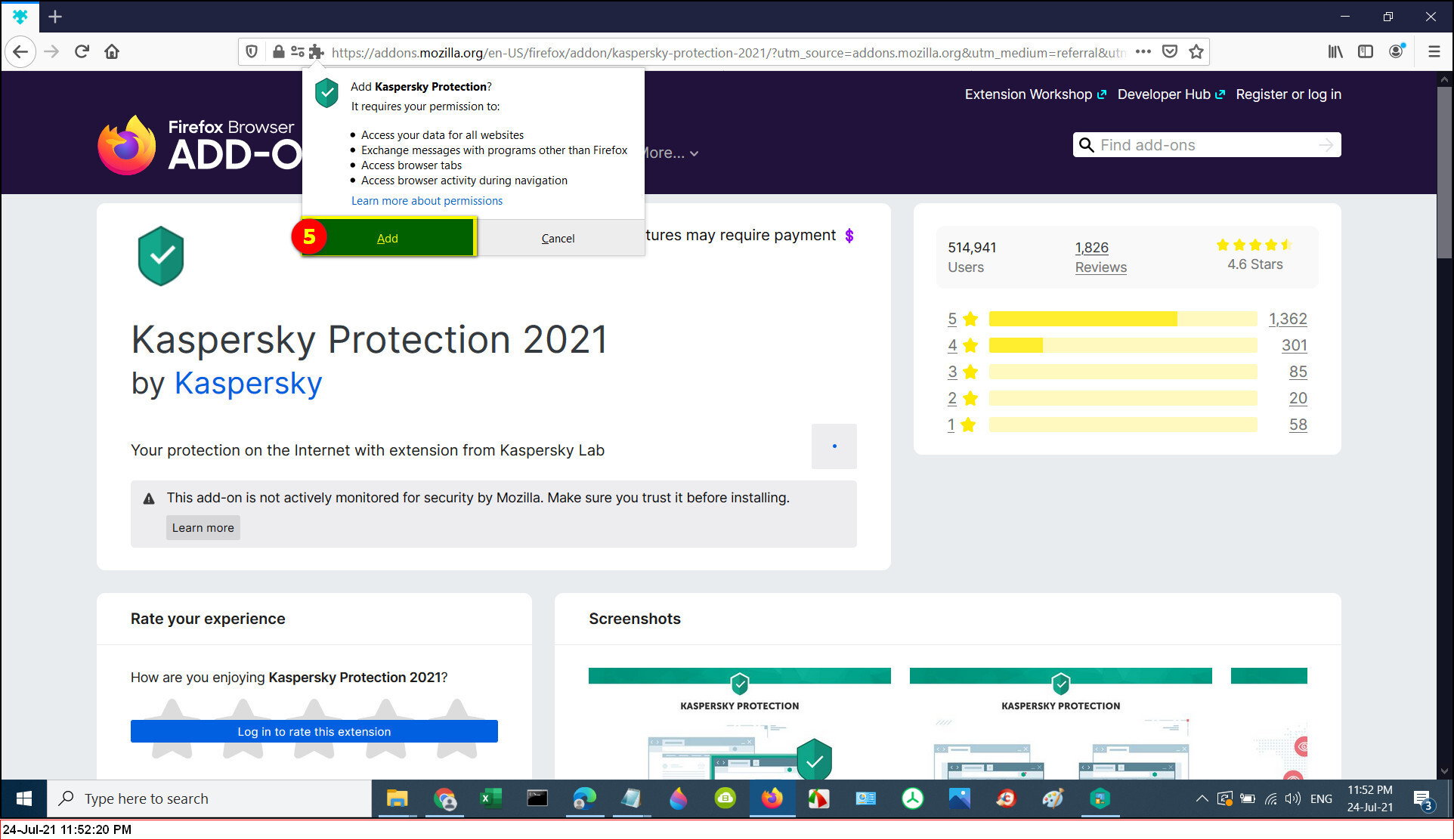Save page to Pocket
The width and height of the screenshot is (1454, 840).
coord(1169,51)
